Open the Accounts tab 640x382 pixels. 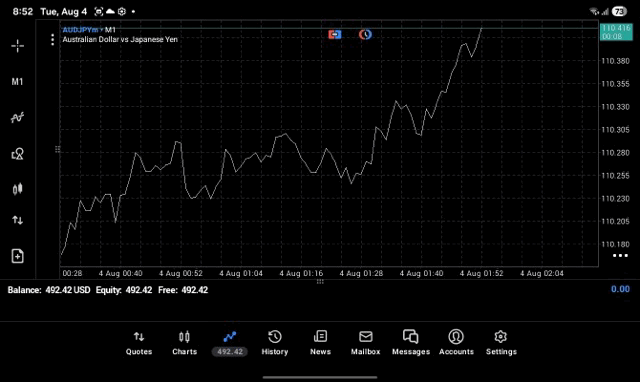pos(456,343)
